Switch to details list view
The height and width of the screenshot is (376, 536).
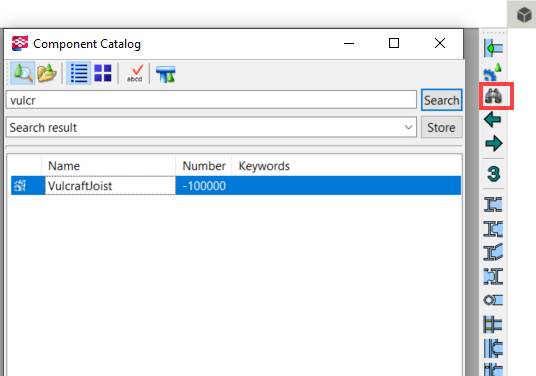pyautogui.click(x=79, y=73)
